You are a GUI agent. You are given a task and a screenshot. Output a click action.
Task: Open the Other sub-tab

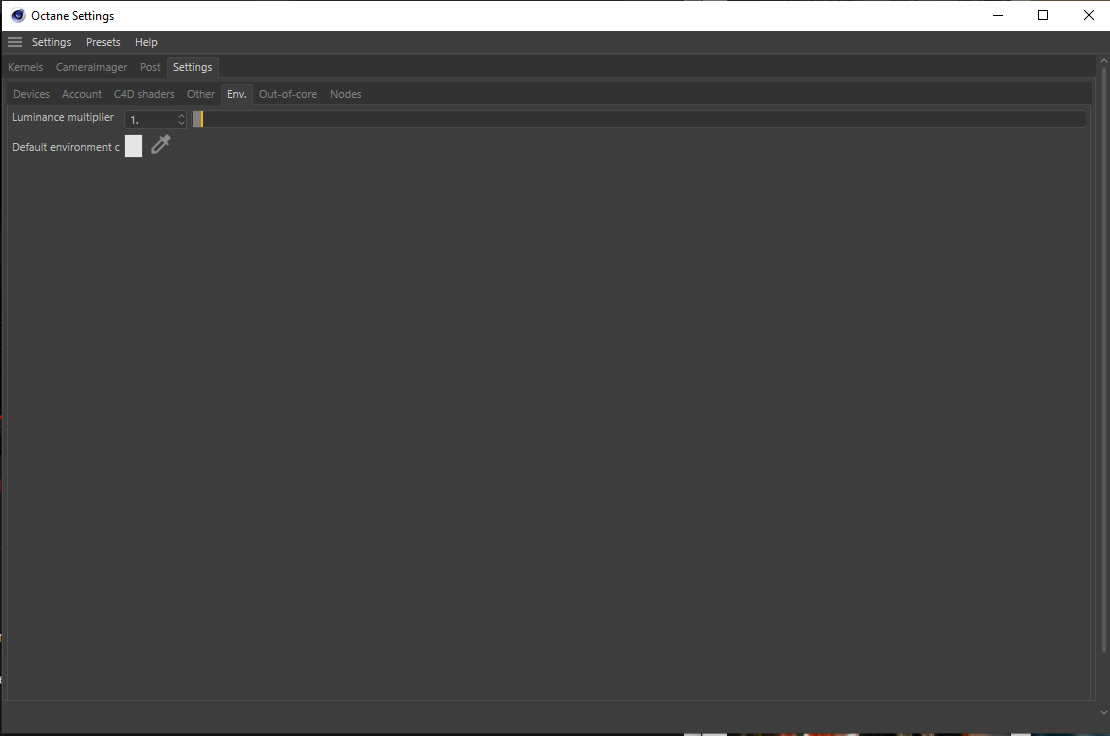pos(201,94)
